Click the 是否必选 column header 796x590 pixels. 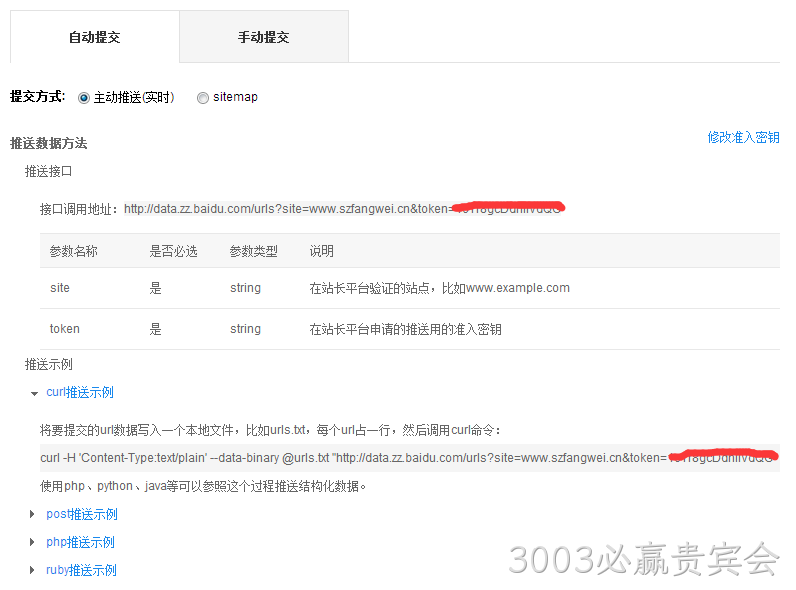[173, 251]
